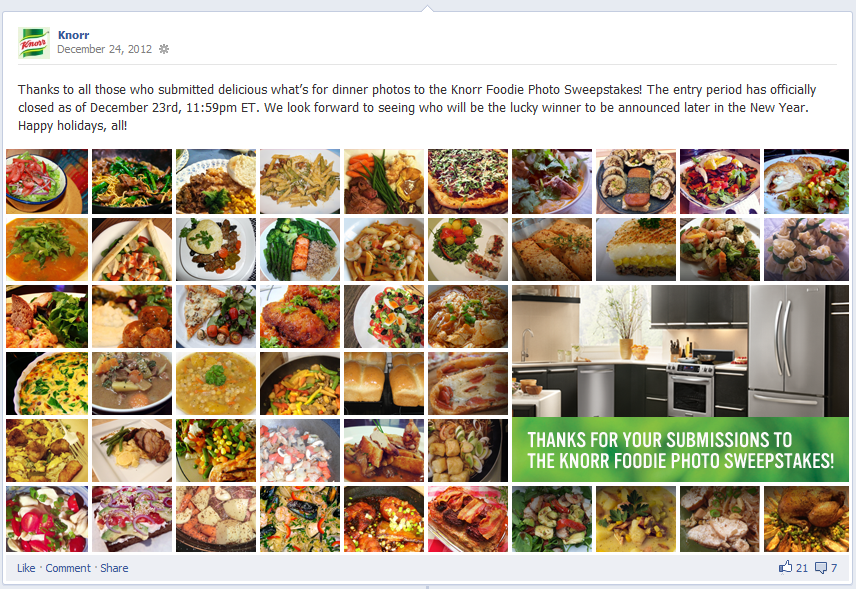Click the gear icon beside the post date
Viewport: 856px width, 589px height.
click(164, 49)
